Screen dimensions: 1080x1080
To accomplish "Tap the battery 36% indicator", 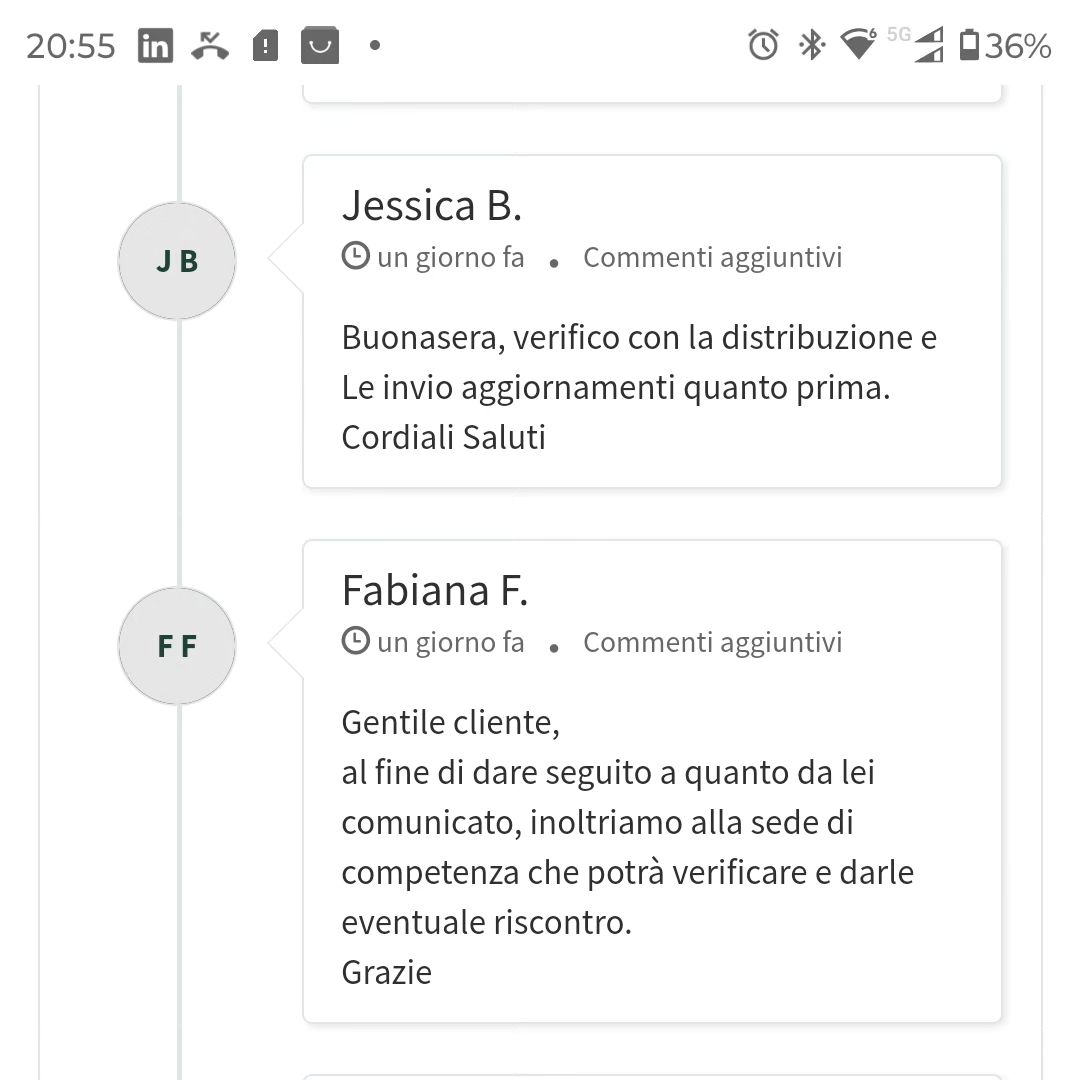I will (1005, 45).
